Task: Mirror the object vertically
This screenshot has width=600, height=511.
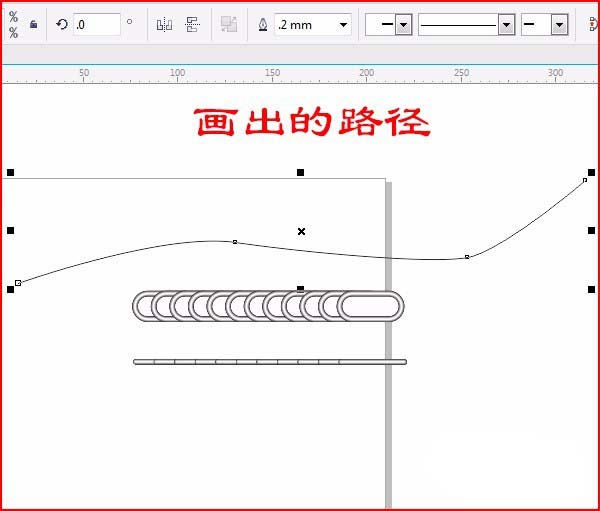Action: tap(192, 24)
